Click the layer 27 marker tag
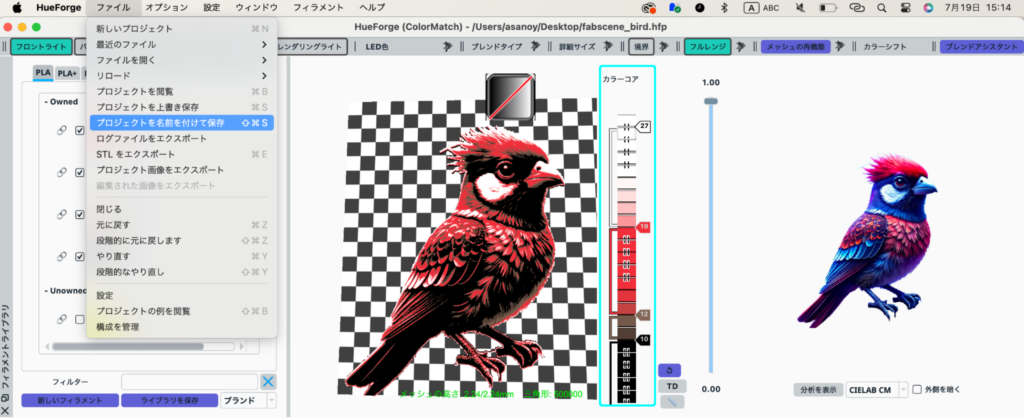Image resolution: width=1024 pixels, height=418 pixels. click(643, 125)
